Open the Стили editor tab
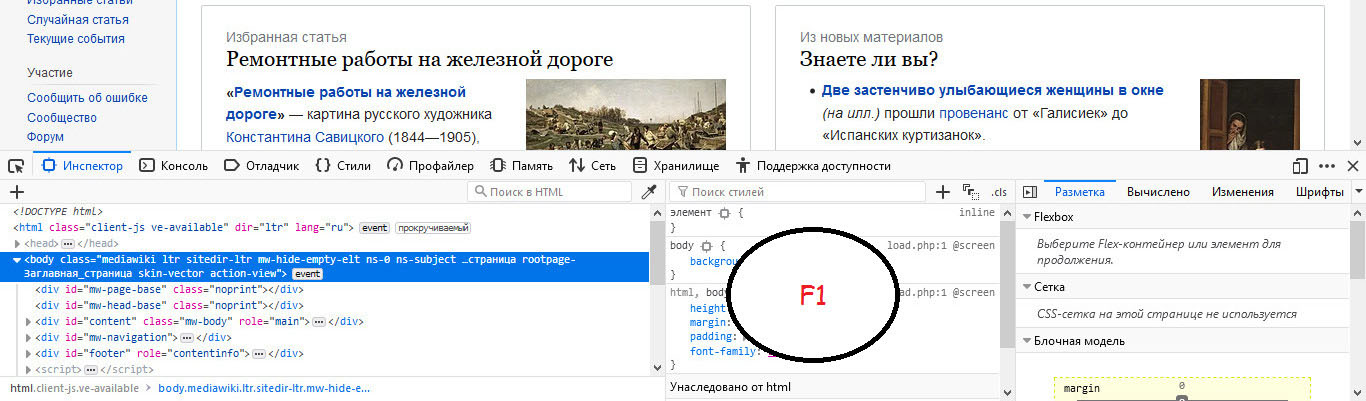This screenshot has height=401, width=1366. (x=343, y=166)
